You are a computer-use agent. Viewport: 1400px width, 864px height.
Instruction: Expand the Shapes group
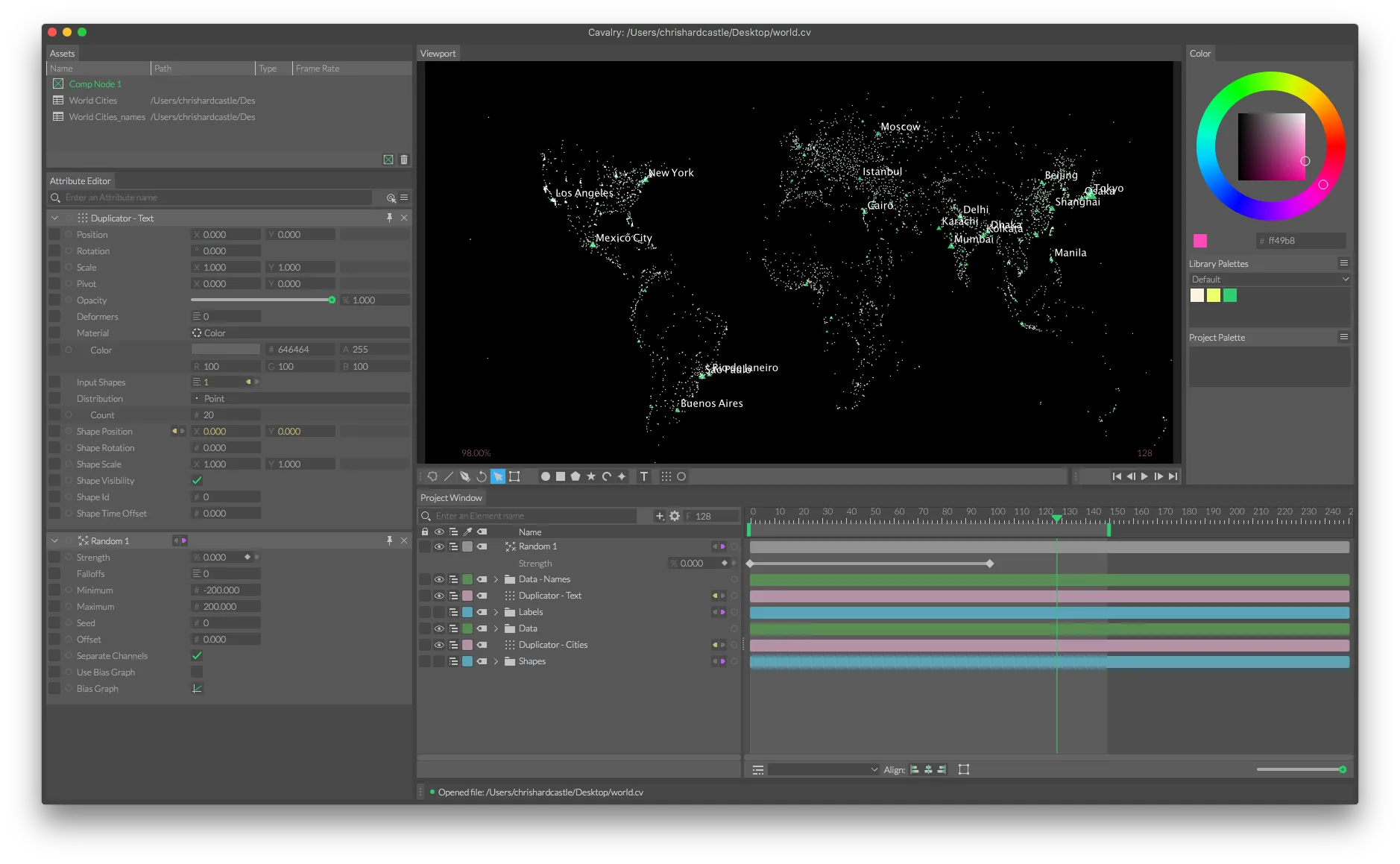(x=496, y=661)
